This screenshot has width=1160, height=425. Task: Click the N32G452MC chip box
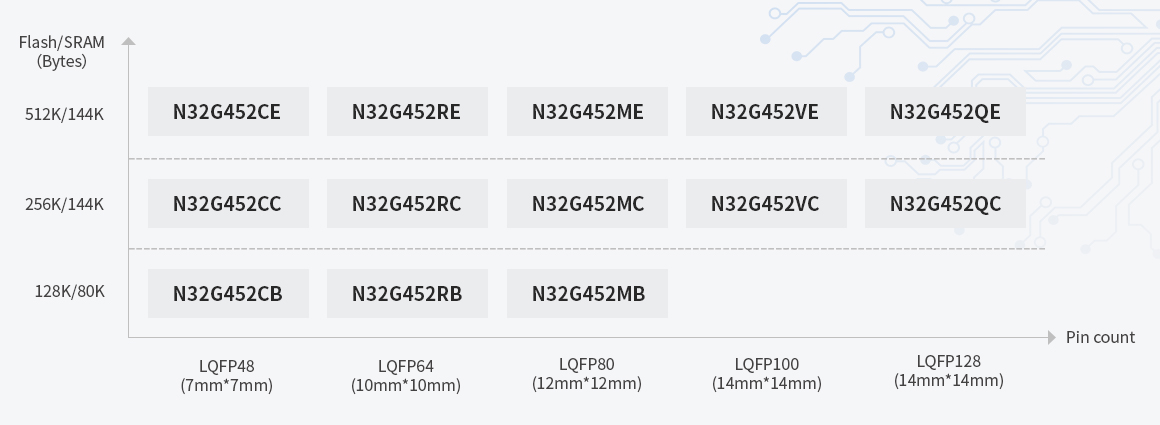[x=587, y=204]
